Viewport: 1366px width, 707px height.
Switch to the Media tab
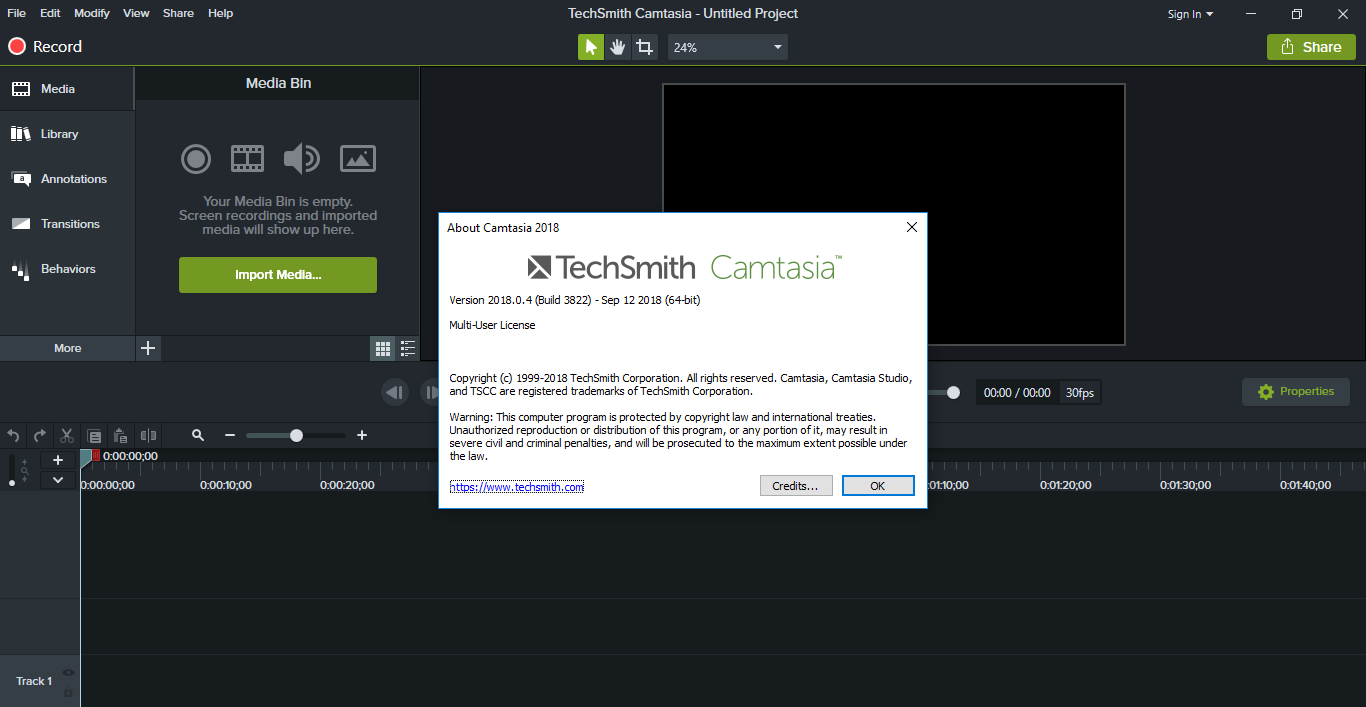click(67, 89)
